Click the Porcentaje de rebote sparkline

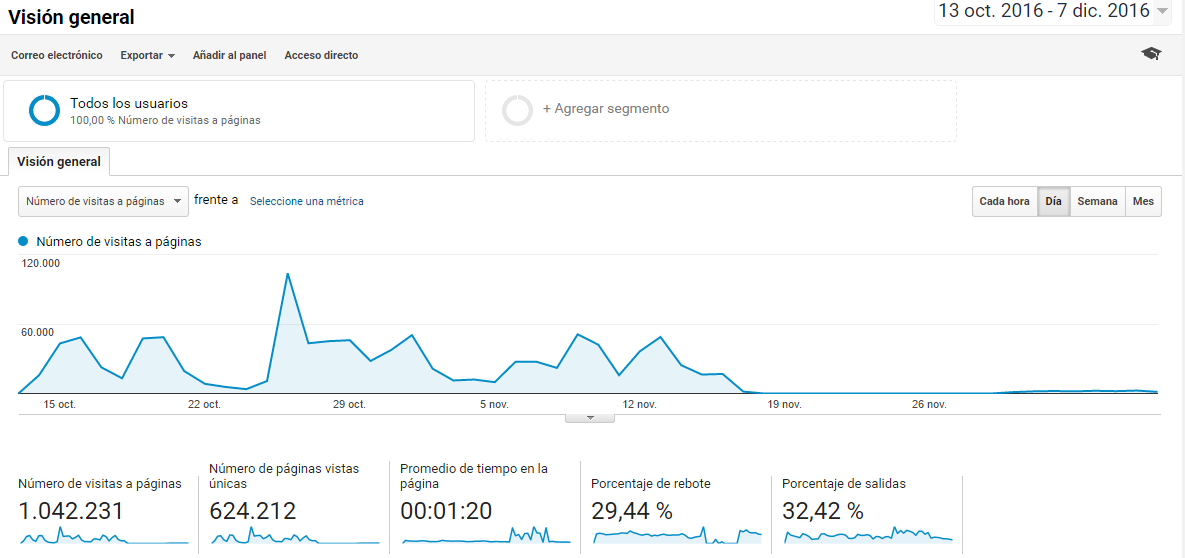(677, 535)
